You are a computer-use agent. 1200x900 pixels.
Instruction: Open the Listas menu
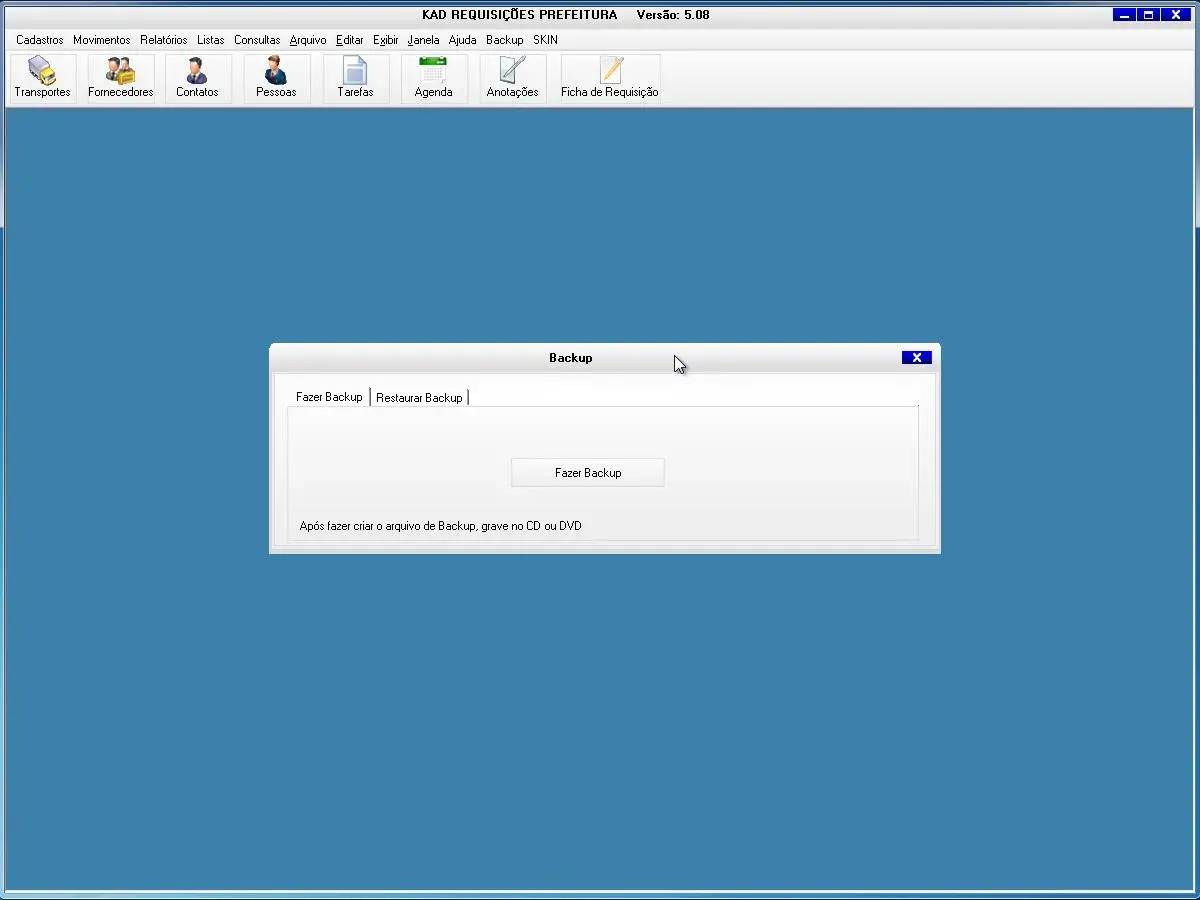(211, 40)
